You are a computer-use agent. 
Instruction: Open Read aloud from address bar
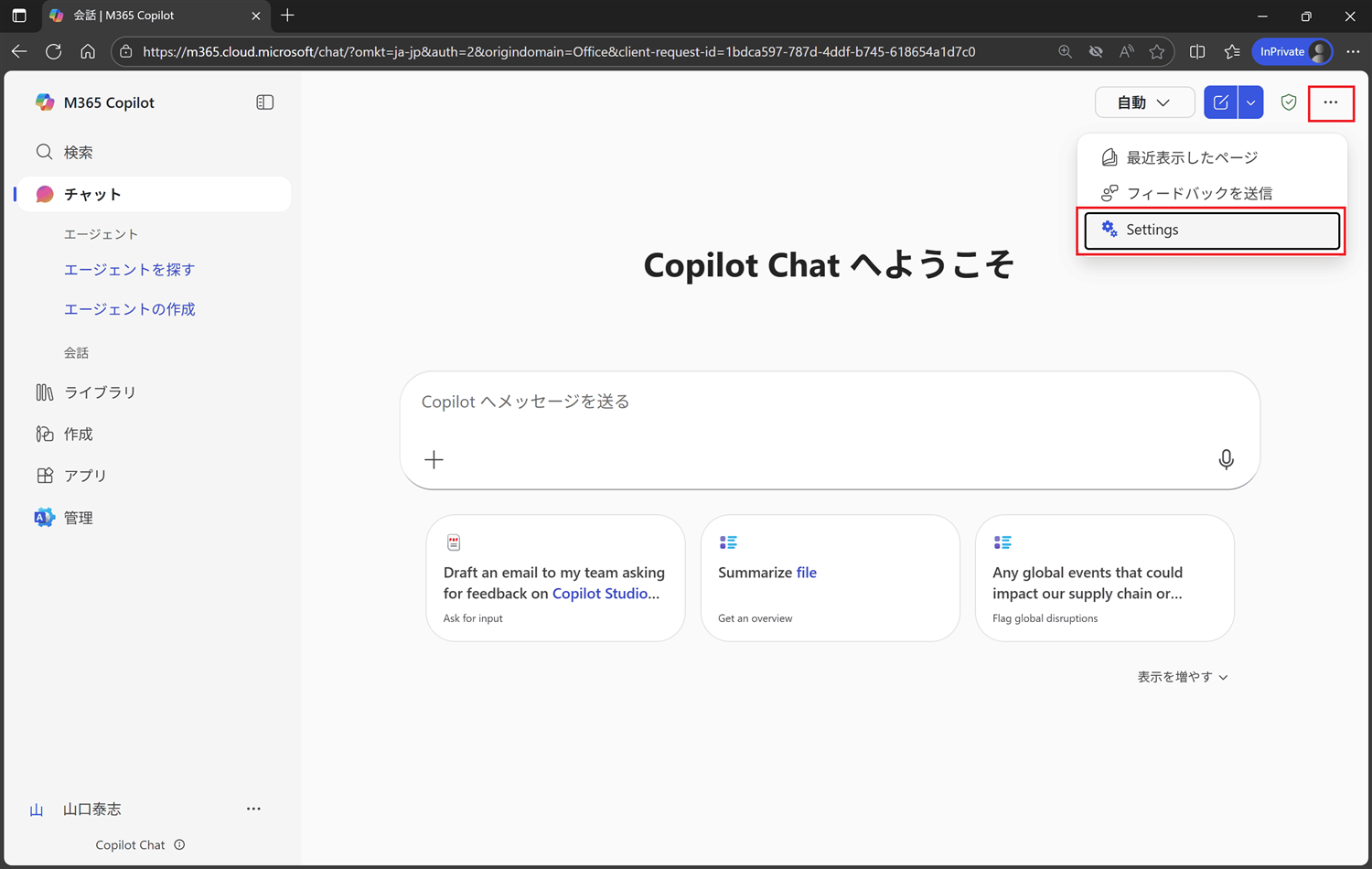(1126, 52)
